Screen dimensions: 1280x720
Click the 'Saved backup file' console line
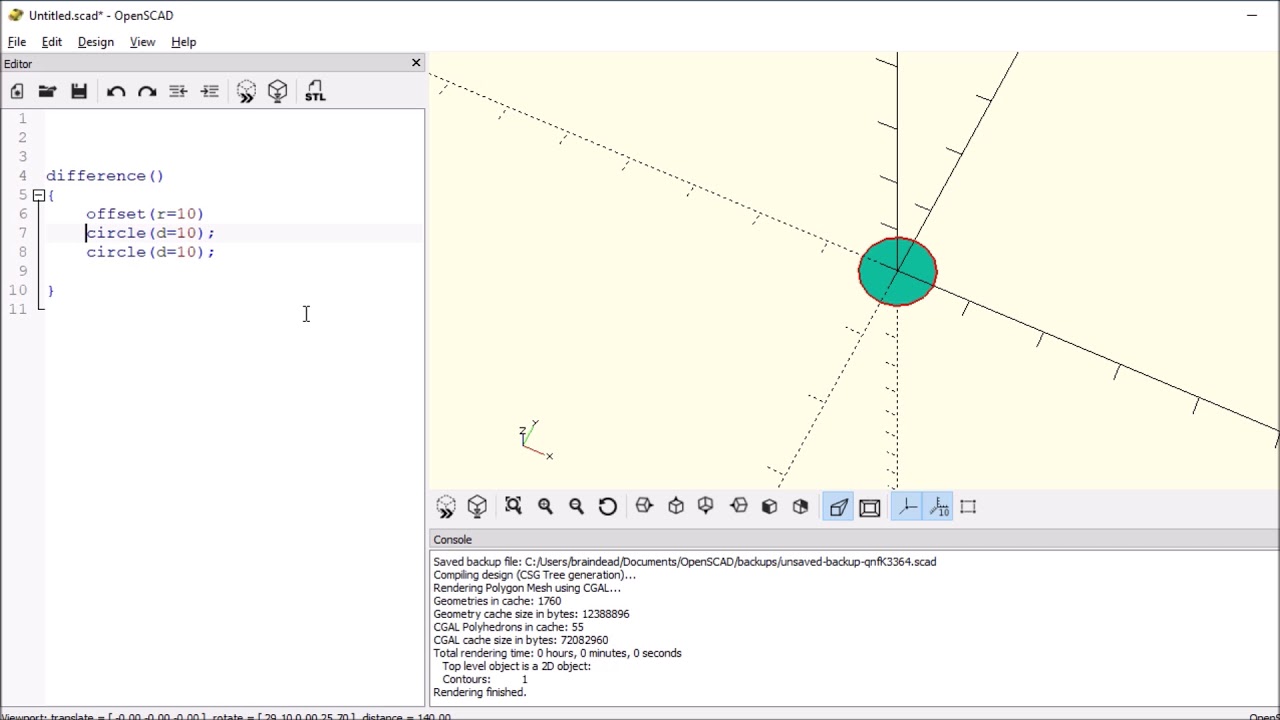[685, 562]
